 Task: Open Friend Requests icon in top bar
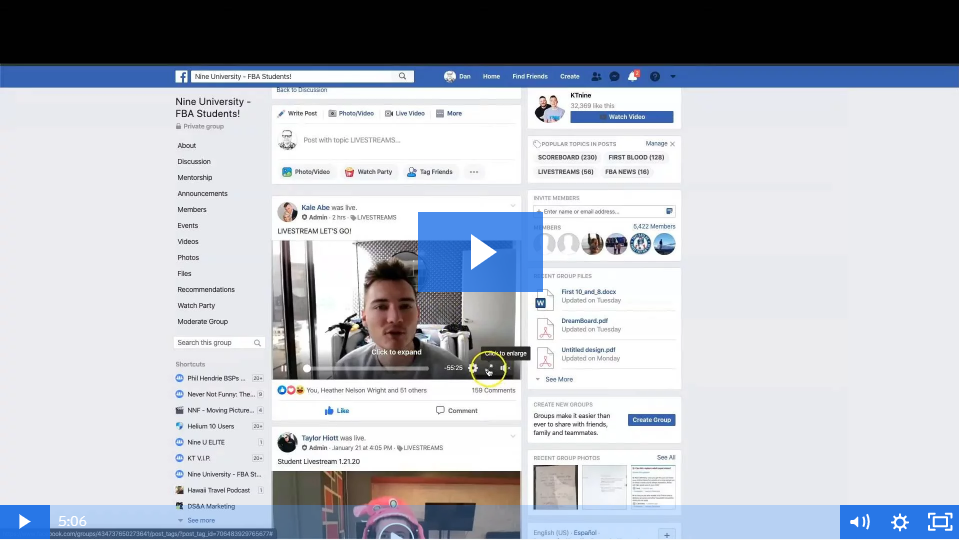596,76
